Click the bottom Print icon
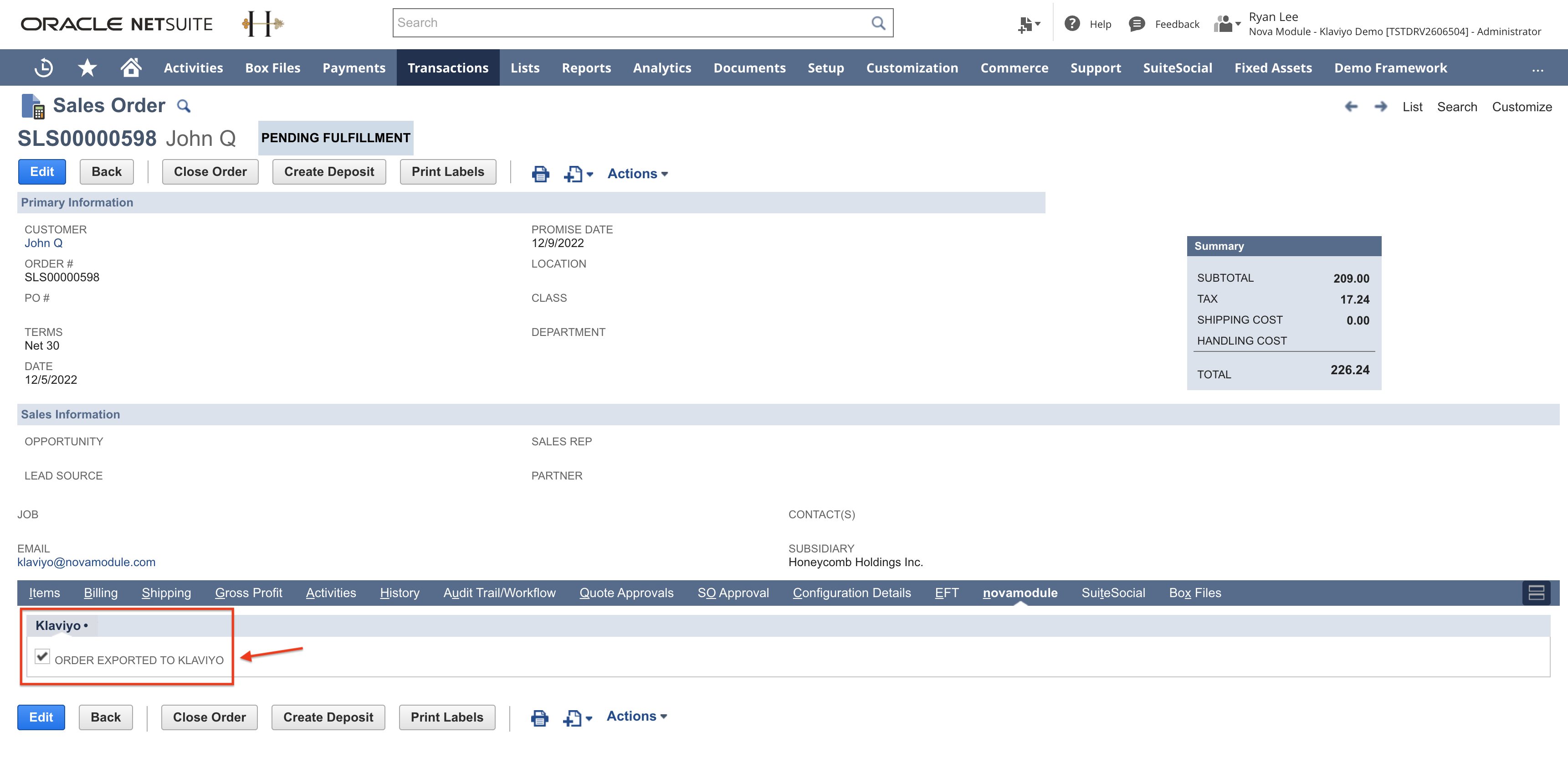This screenshot has width=1568, height=784. (539, 718)
